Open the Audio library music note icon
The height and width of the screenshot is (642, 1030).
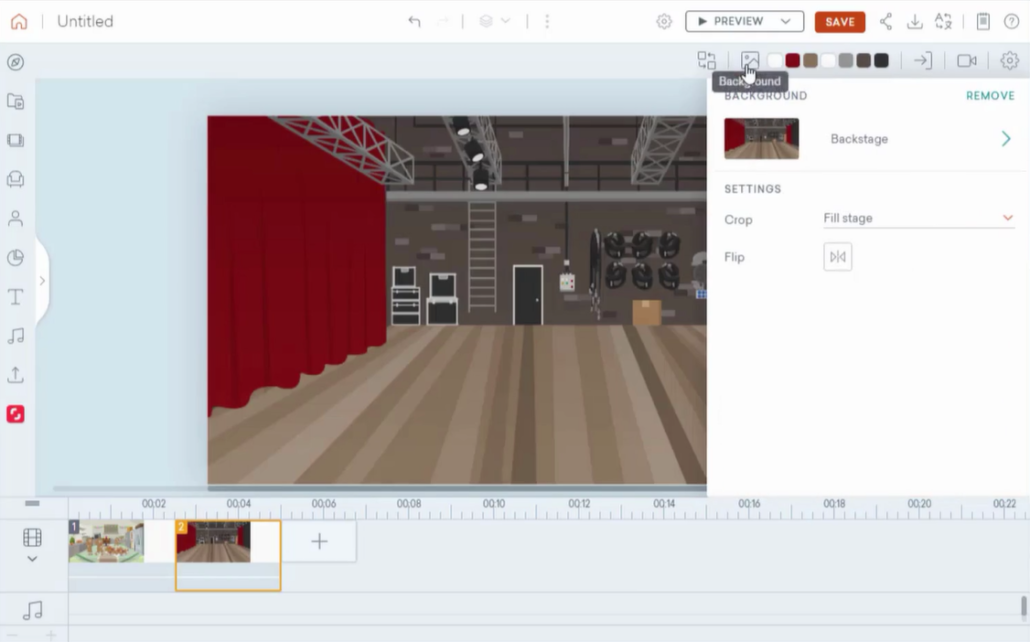click(x=16, y=336)
